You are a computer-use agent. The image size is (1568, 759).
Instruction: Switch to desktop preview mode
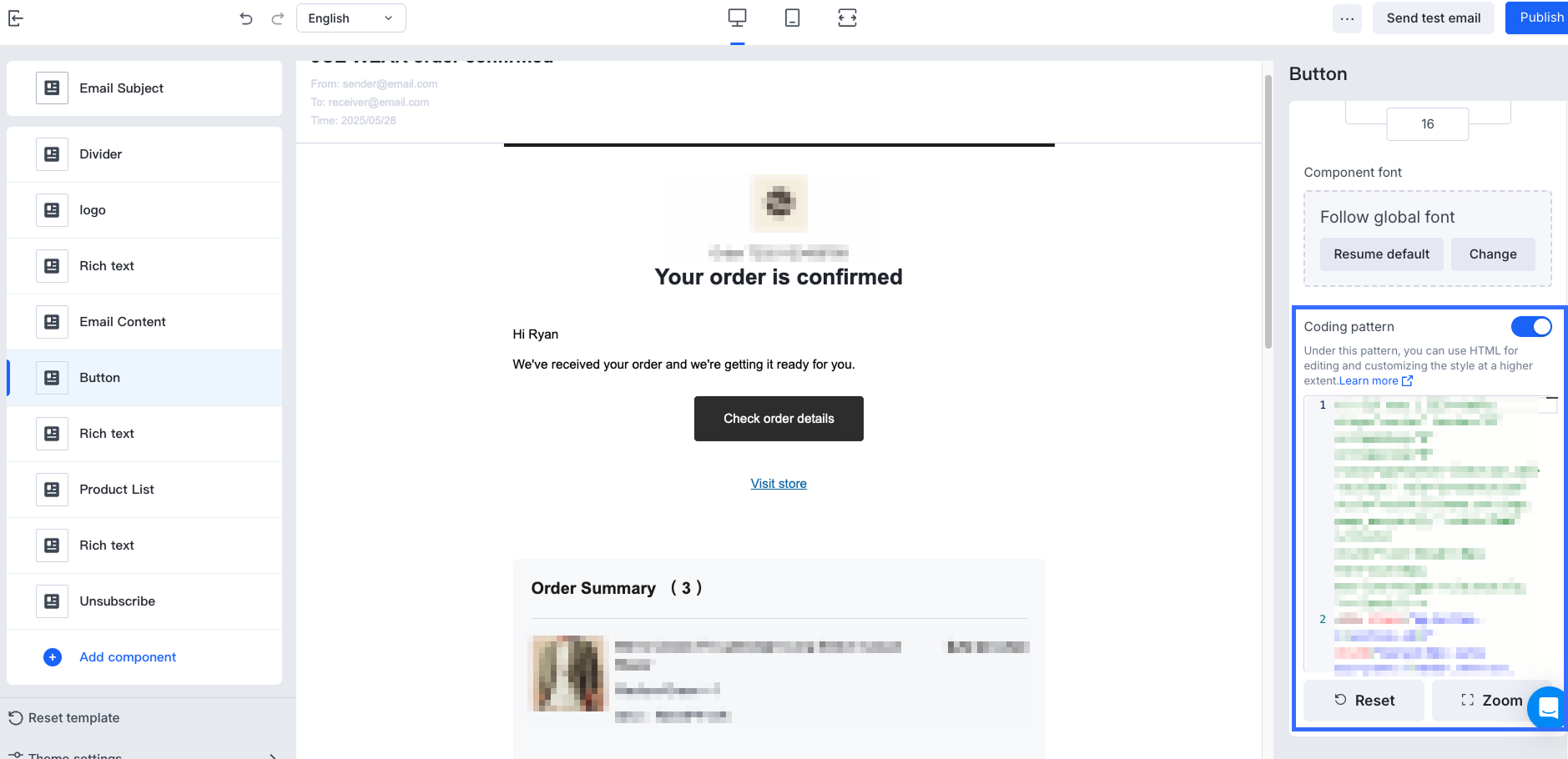tap(737, 18)
